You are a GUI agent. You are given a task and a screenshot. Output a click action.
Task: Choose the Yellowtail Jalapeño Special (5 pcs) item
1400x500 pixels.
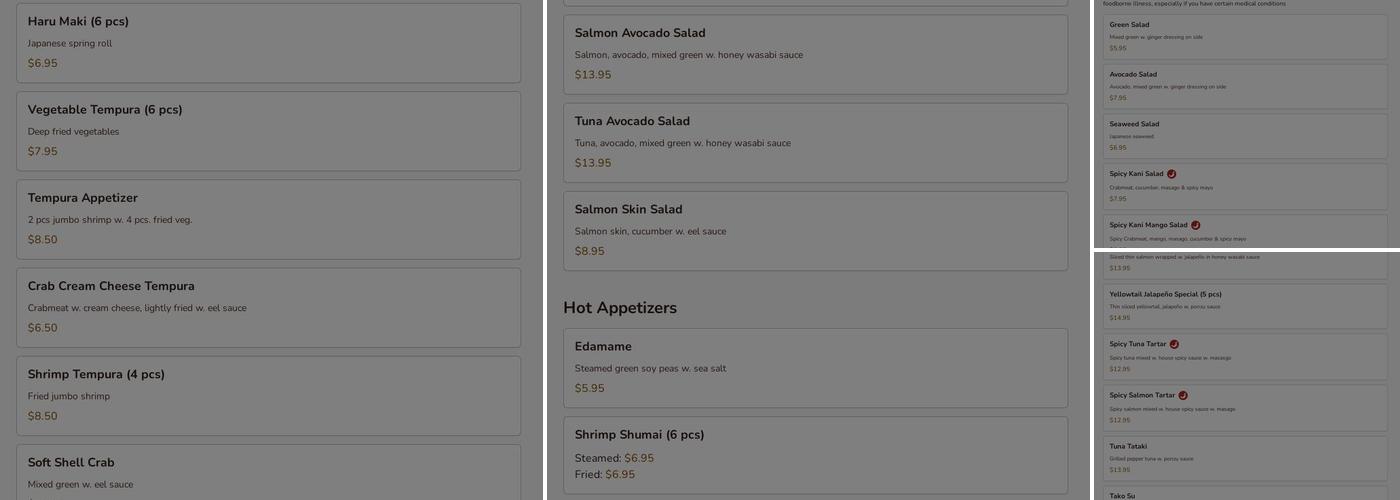[x=1245, y=306]
